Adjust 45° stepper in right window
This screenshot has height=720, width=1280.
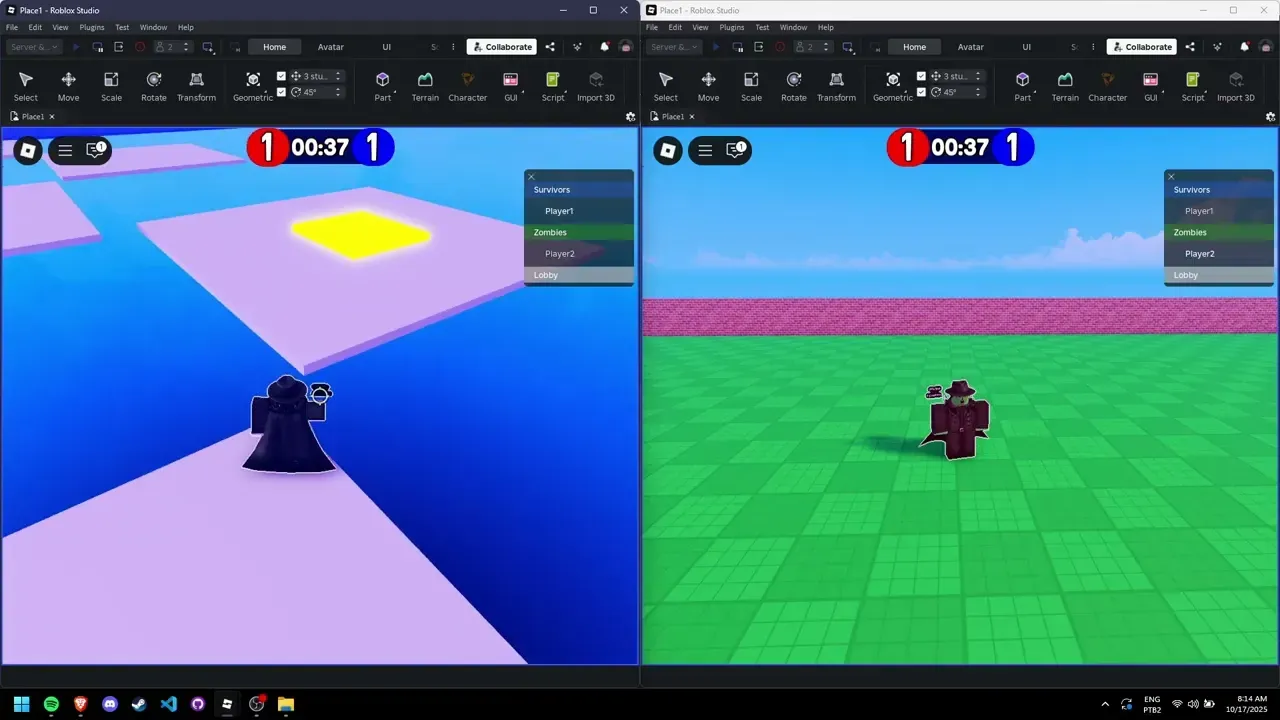[x=978, y=92]
